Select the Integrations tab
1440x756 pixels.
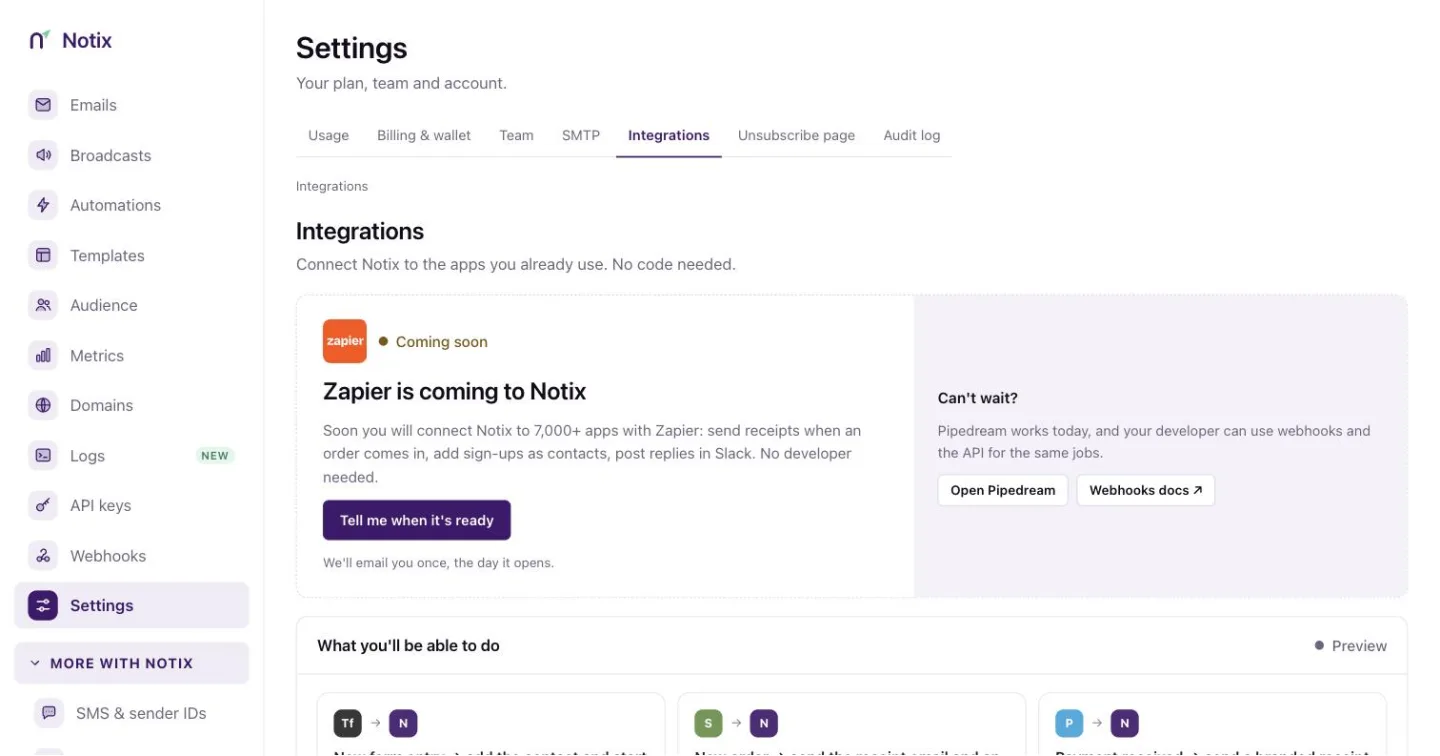click(x=669, y=135)
